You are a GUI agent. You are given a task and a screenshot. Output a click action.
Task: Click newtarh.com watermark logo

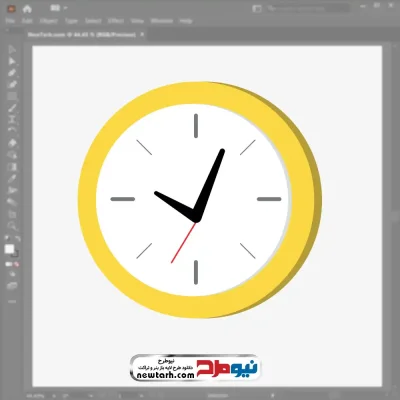[195, 368]
